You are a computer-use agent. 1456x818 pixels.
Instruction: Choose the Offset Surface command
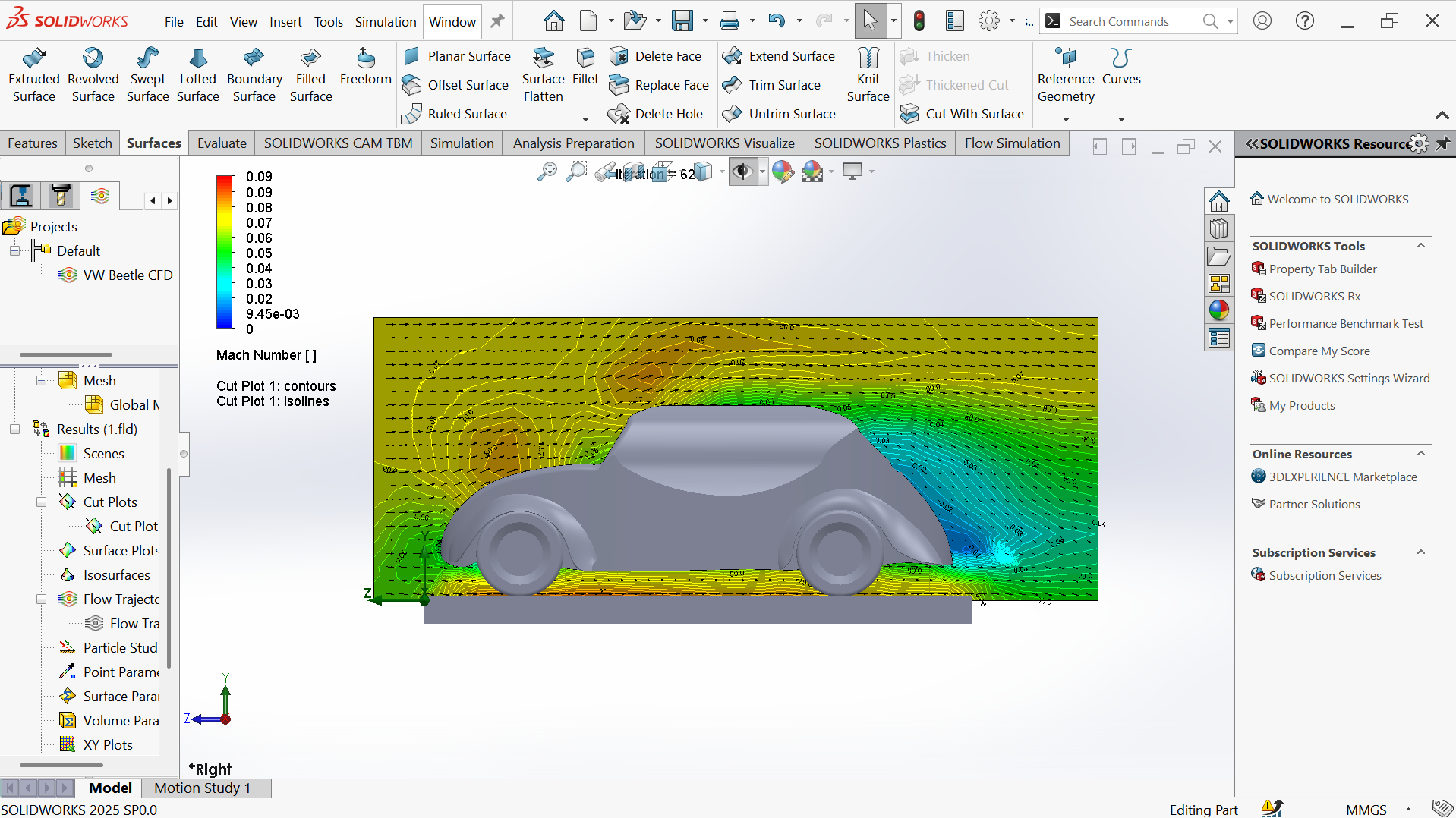(455, 85)
